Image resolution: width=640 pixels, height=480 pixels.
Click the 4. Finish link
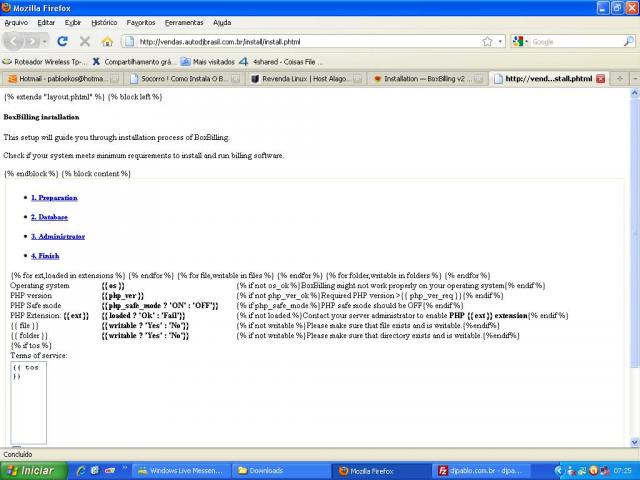(x=45, y=256)
